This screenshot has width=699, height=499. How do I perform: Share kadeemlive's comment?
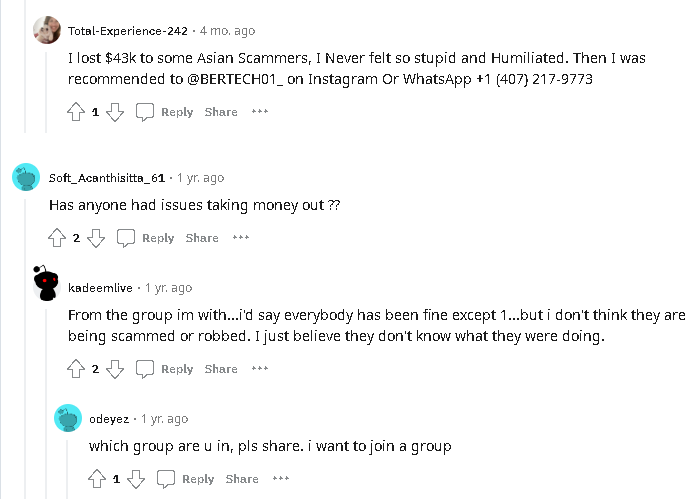221,369
